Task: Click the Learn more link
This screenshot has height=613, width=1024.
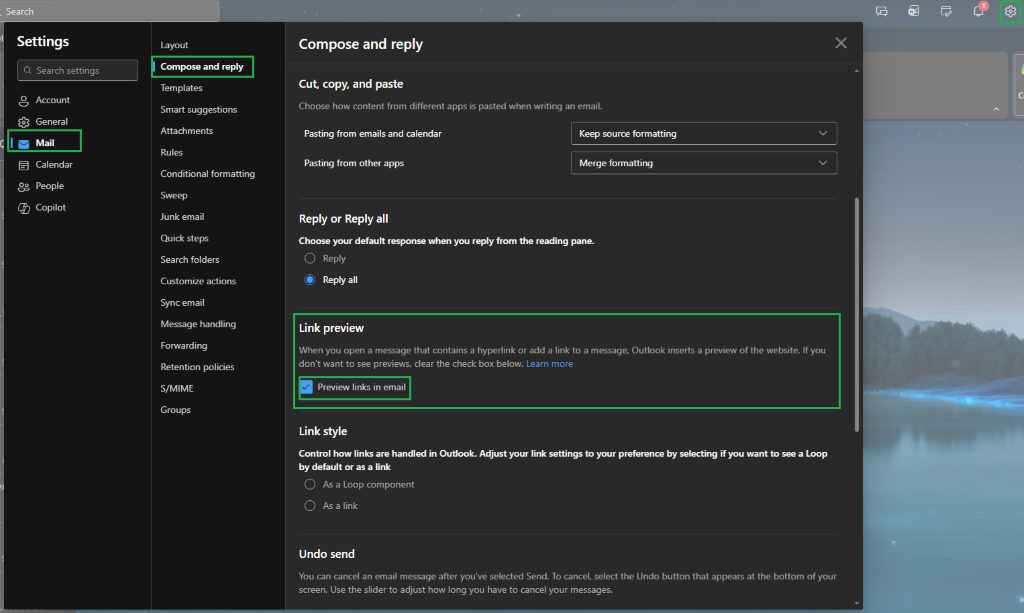Action: coord(549,364)
